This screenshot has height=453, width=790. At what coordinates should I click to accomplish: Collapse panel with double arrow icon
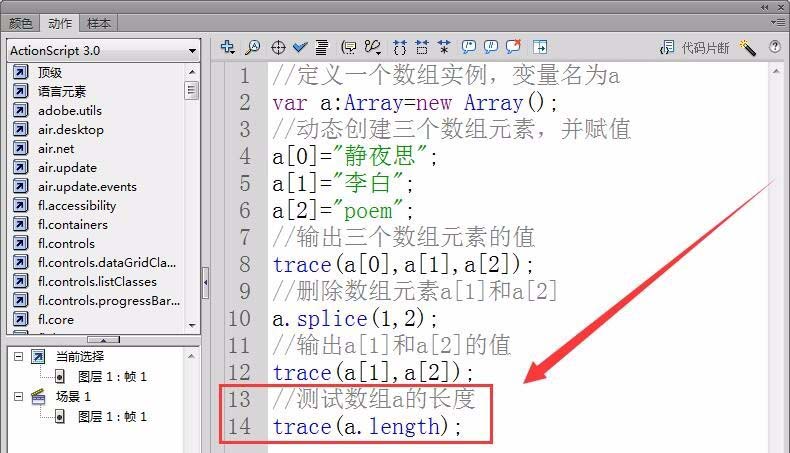pos(765,7)
